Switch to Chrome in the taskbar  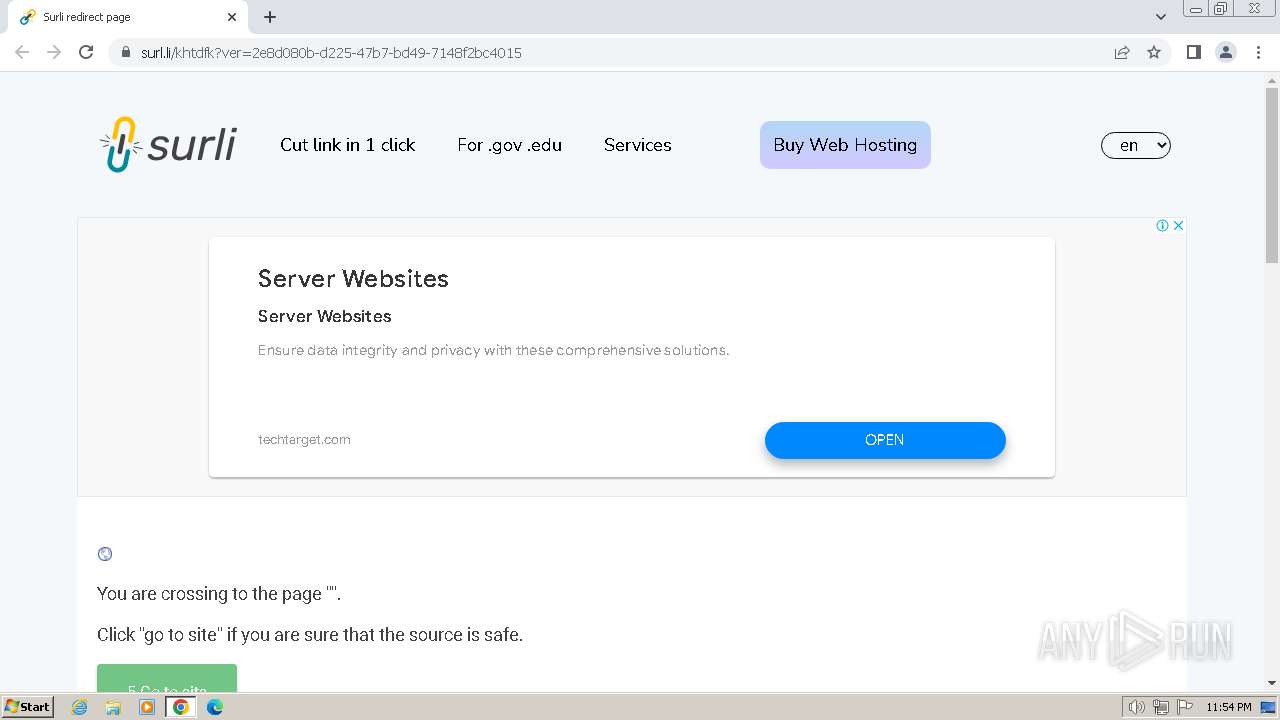[181, 707]
